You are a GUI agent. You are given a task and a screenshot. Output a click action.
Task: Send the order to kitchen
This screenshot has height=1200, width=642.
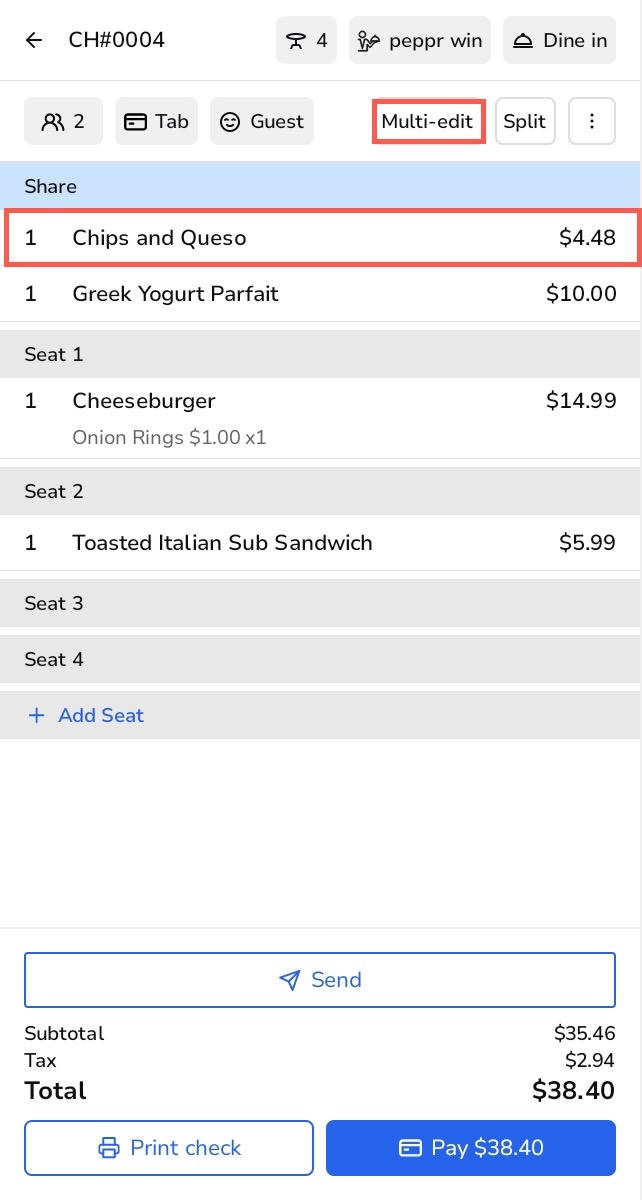coord(320,980)
